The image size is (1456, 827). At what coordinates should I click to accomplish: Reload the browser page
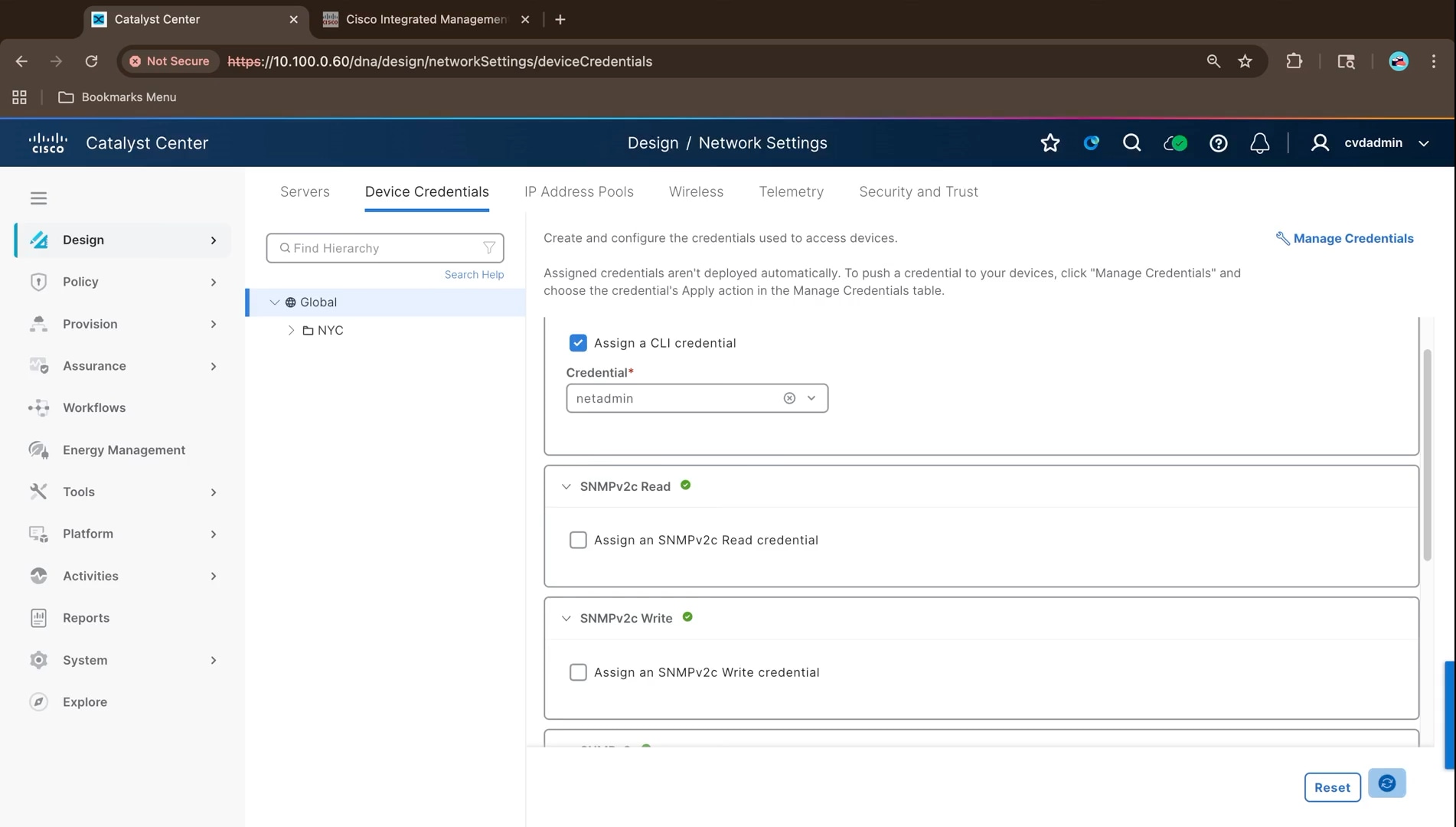(x=91, y=61)
